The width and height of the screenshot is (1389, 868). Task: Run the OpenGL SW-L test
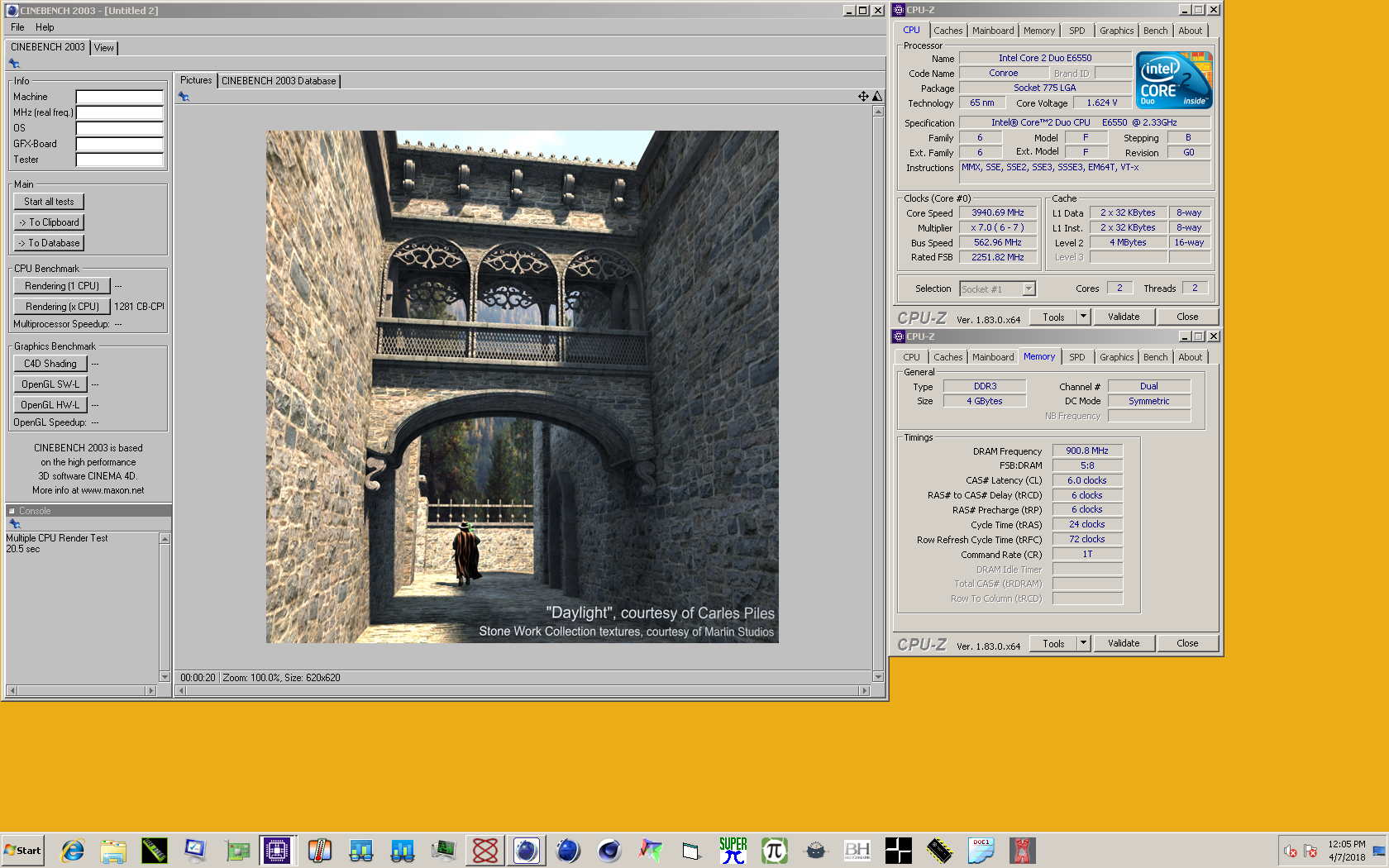tap(50, 384)
